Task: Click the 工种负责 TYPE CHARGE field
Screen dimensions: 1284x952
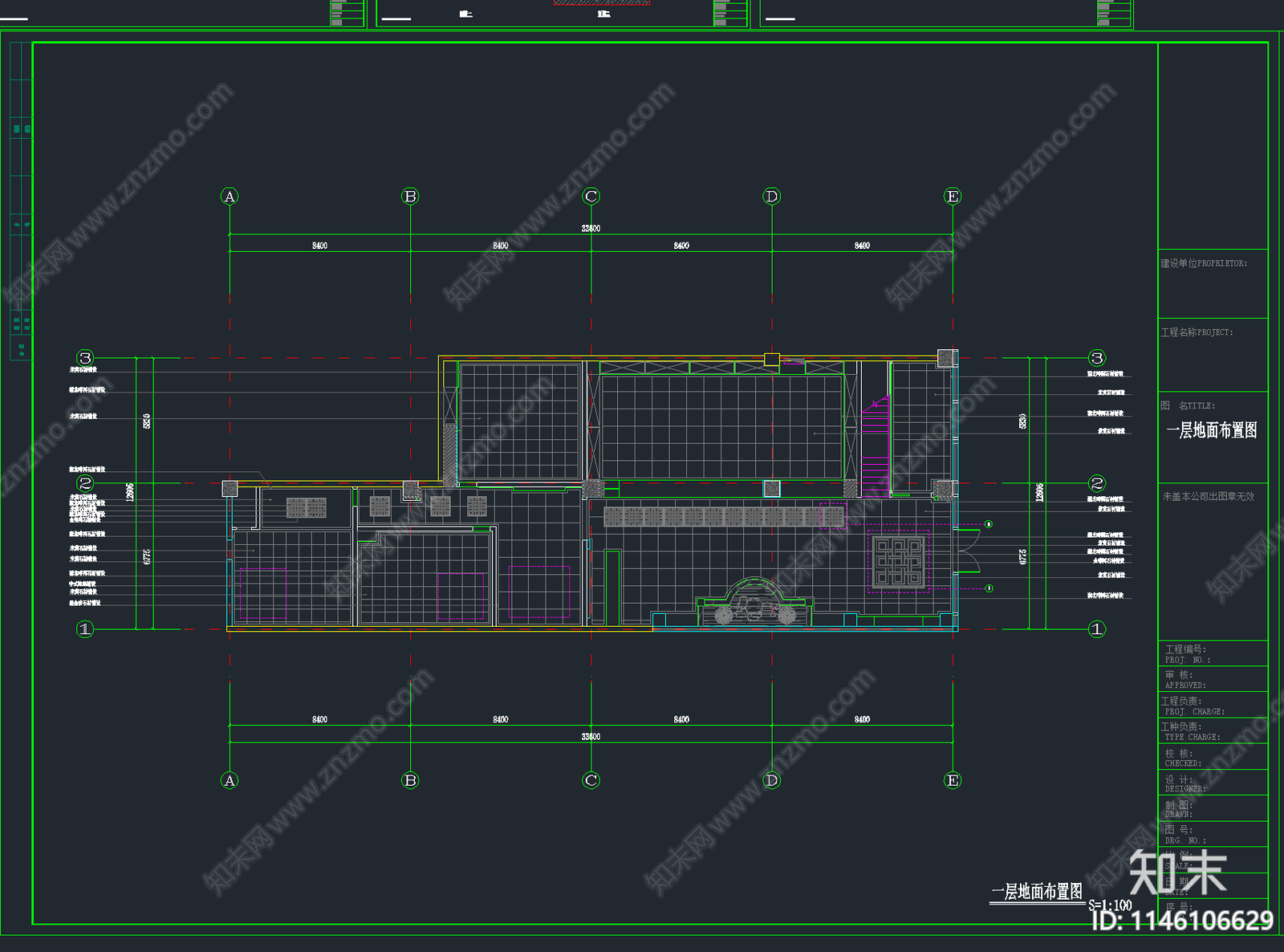Action: coord(1213,731)
